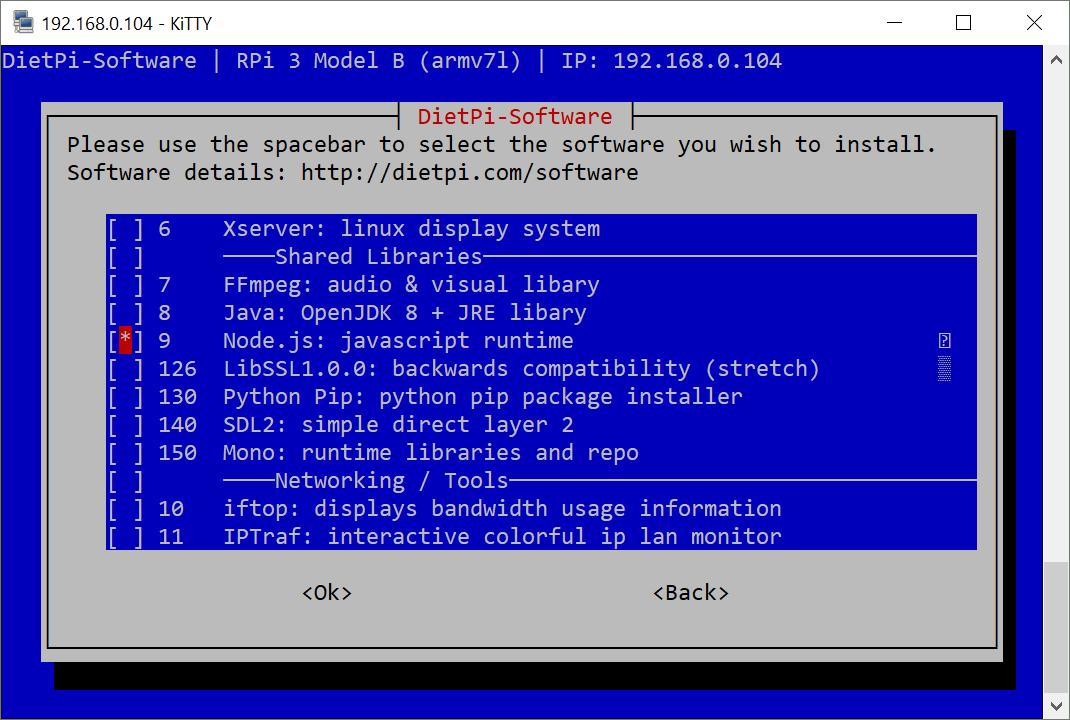This screenshot has height=720, width=1070.
Task: Click 'iftop: displays bandwidth usage information' text
Action: point(502,508)
